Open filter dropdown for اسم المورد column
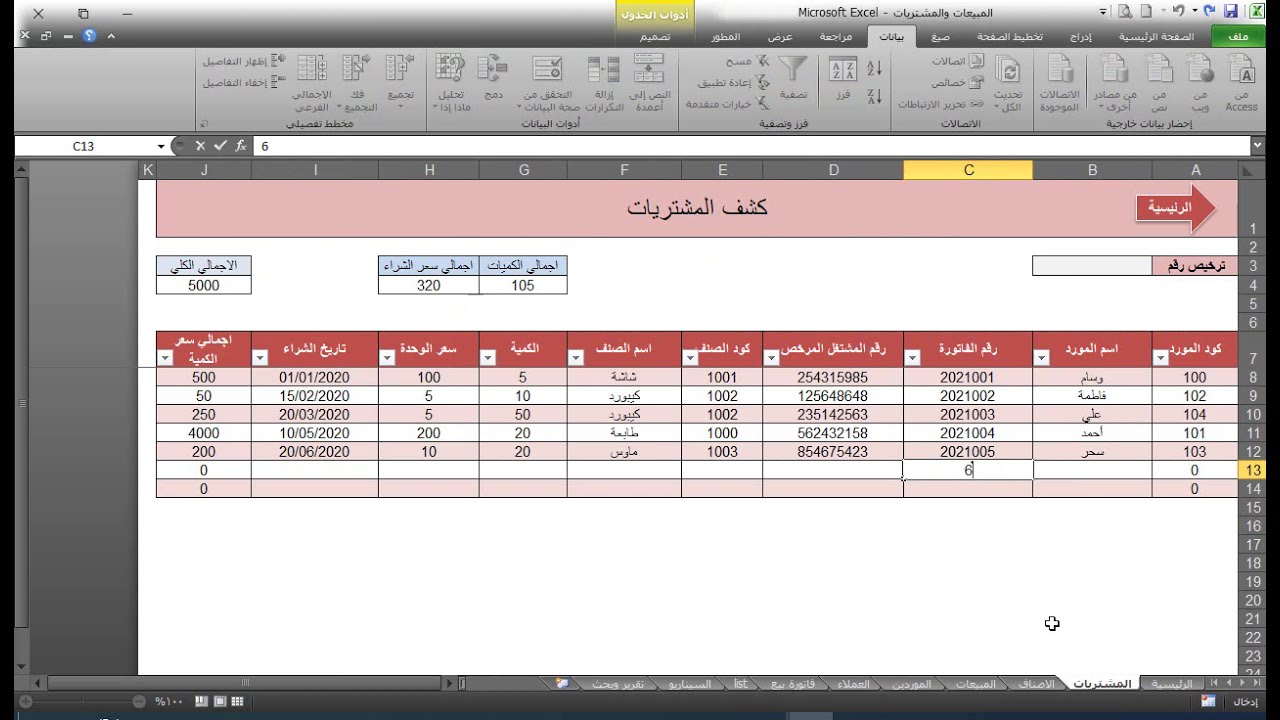Viewport: 1280px width, 720px height. click(1042, 357)
